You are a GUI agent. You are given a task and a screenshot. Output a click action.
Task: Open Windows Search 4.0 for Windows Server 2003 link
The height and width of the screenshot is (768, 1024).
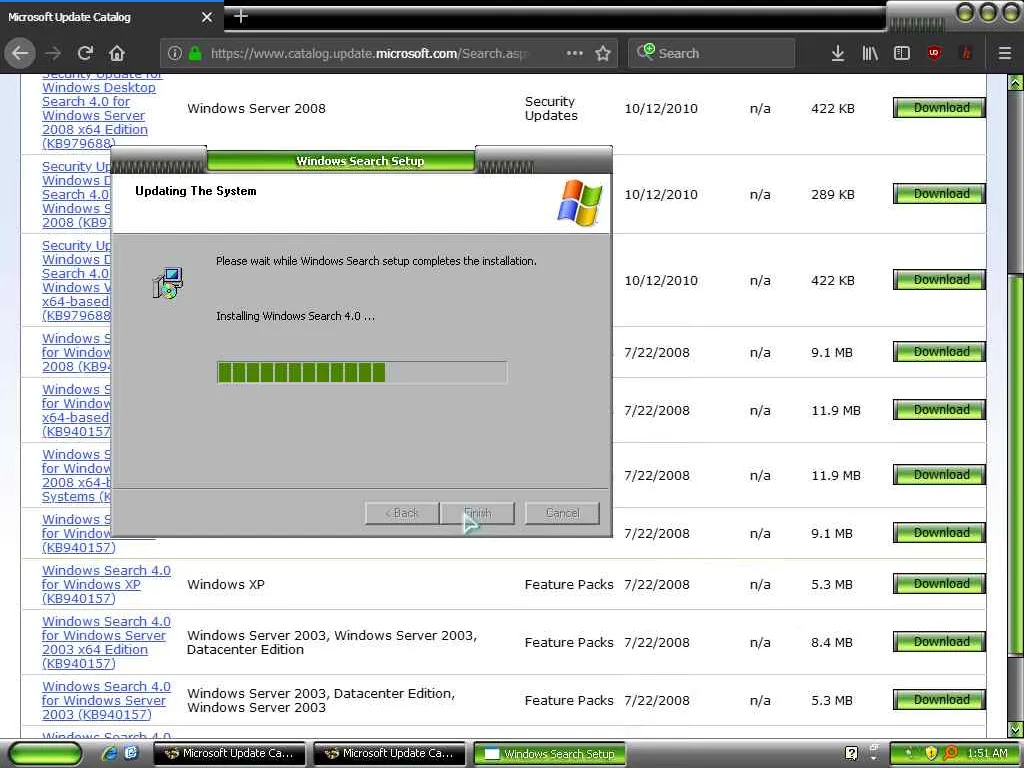coord(106,701)
